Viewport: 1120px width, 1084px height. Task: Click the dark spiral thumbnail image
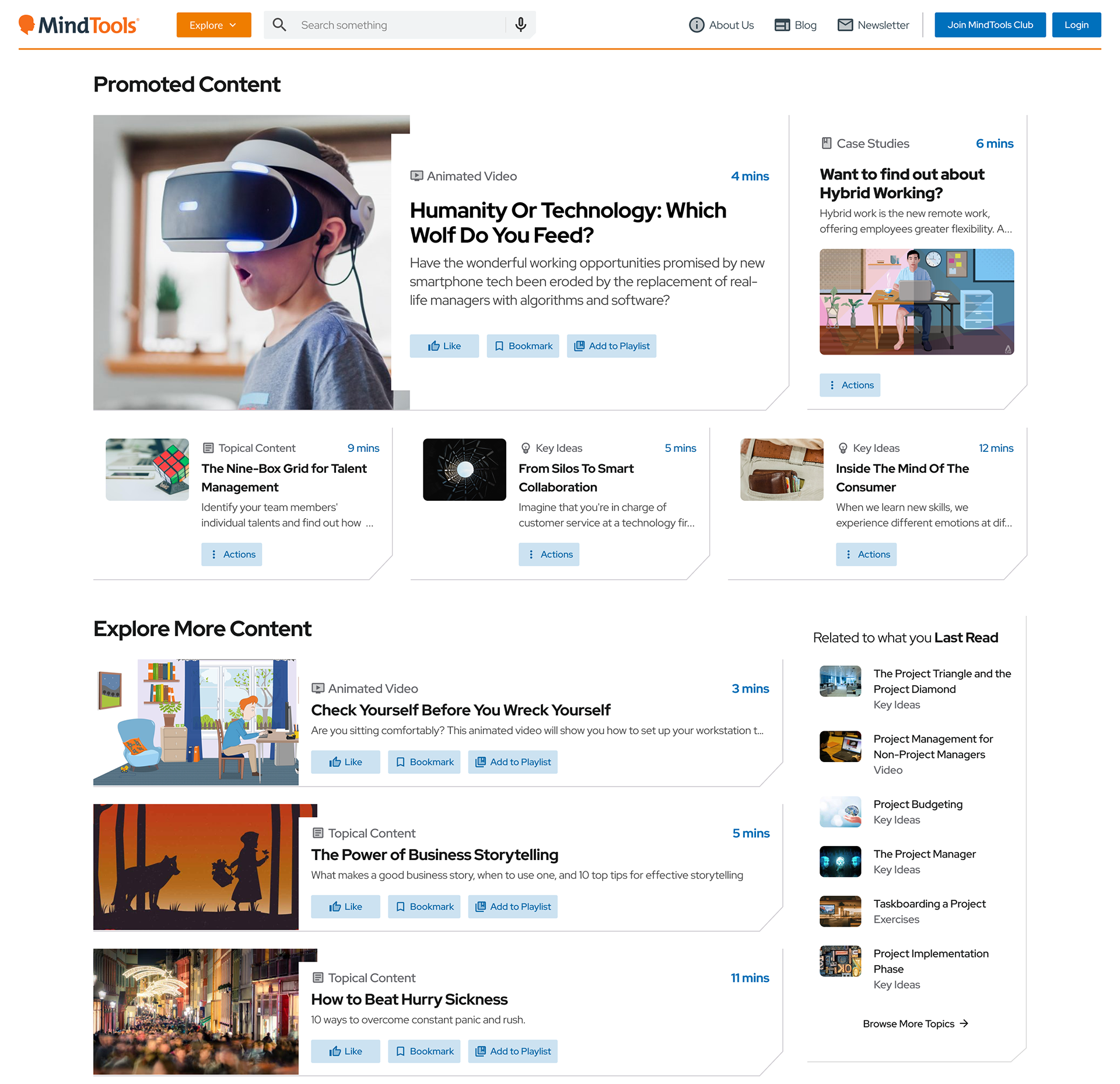pyautogui.click(x=464, y=469)
